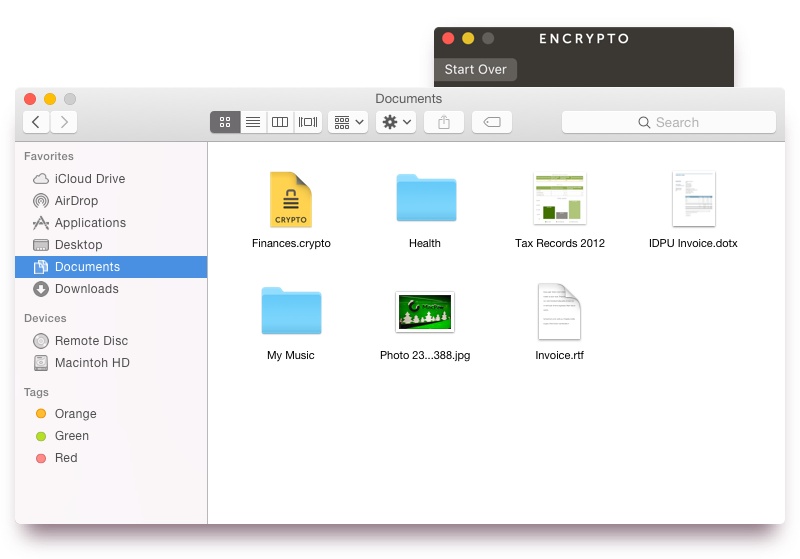
Task: Select the Orange tag in sidebar
Action: 75,414
